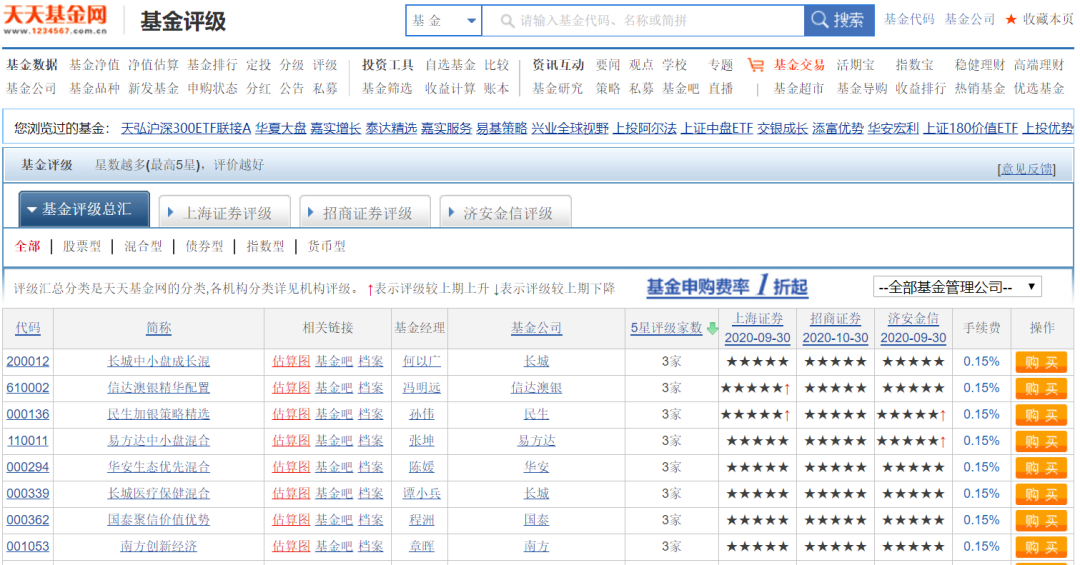
Task: Open fund manager 张坤
Action: (422, 440)
